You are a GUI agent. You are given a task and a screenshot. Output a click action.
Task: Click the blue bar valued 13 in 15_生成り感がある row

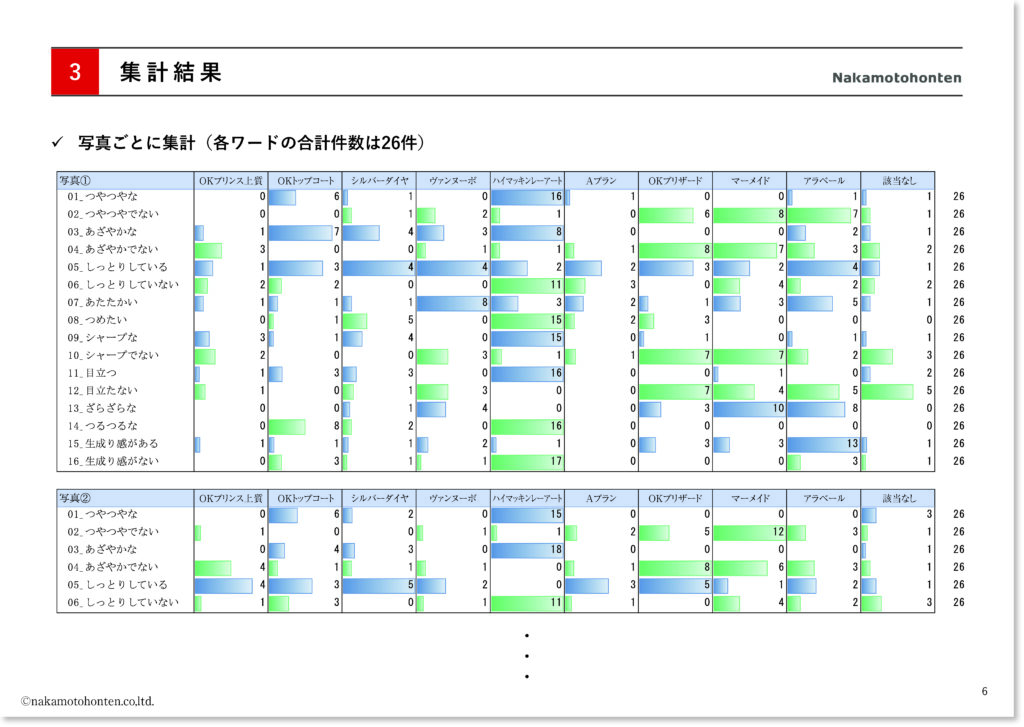tap(823, 443)
